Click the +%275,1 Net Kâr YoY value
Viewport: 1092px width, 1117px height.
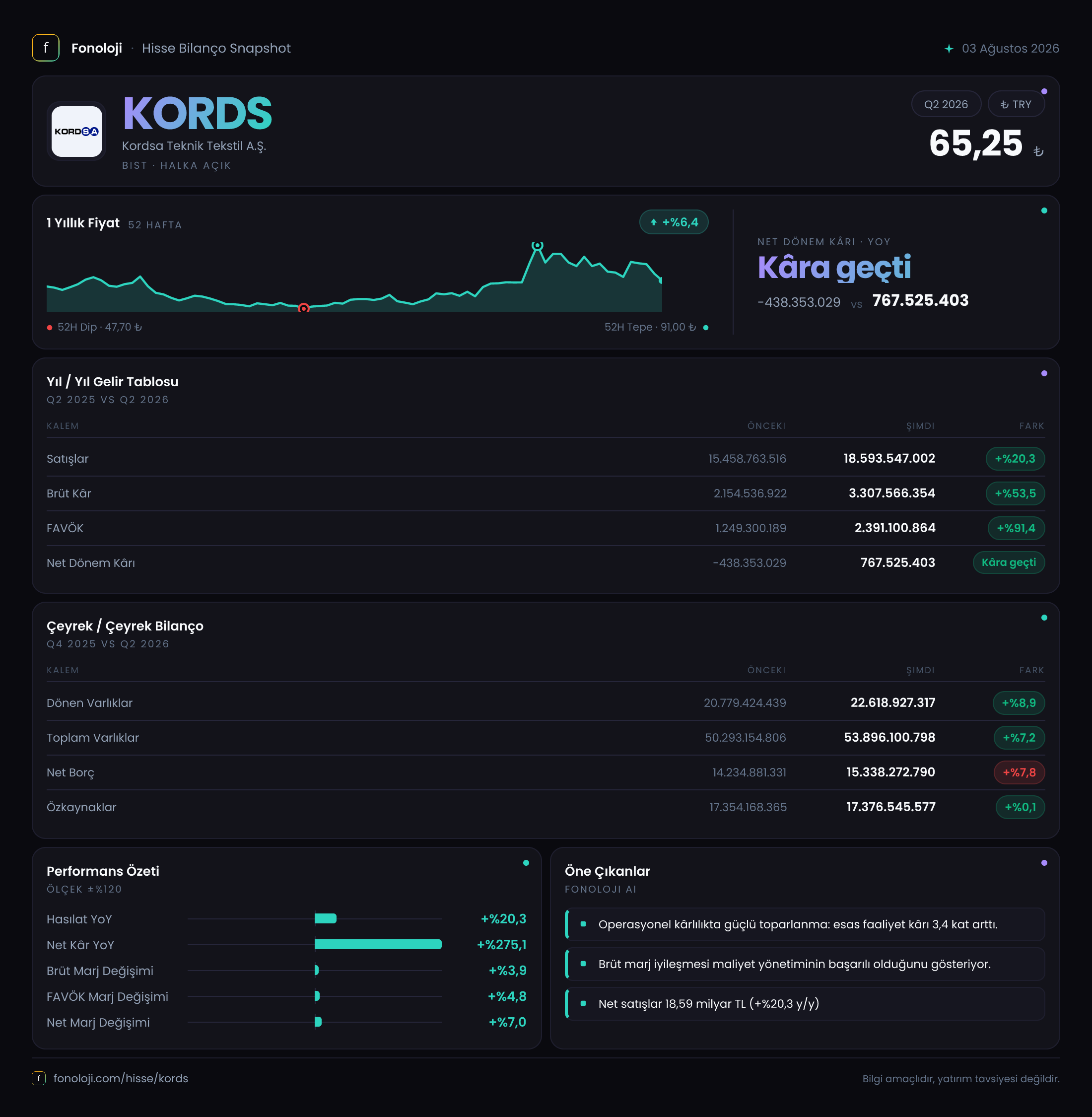pos(501,944)
